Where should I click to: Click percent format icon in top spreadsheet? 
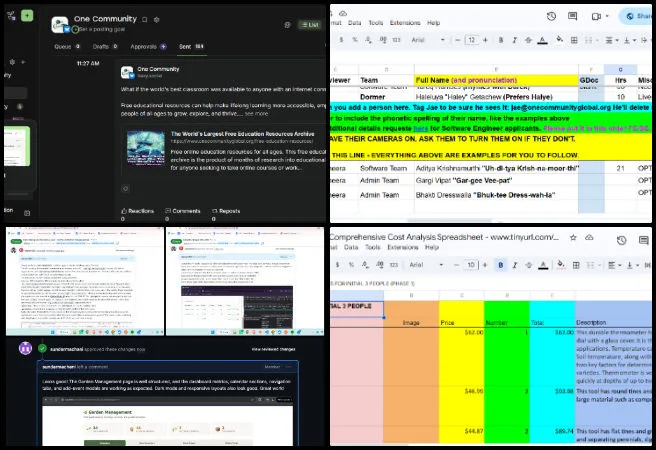pos(355,40)
